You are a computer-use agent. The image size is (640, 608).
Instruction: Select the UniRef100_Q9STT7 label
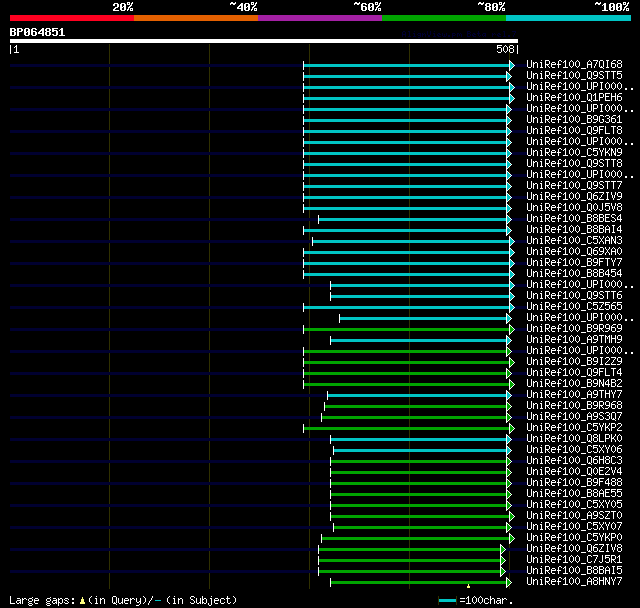coord(574,186)
